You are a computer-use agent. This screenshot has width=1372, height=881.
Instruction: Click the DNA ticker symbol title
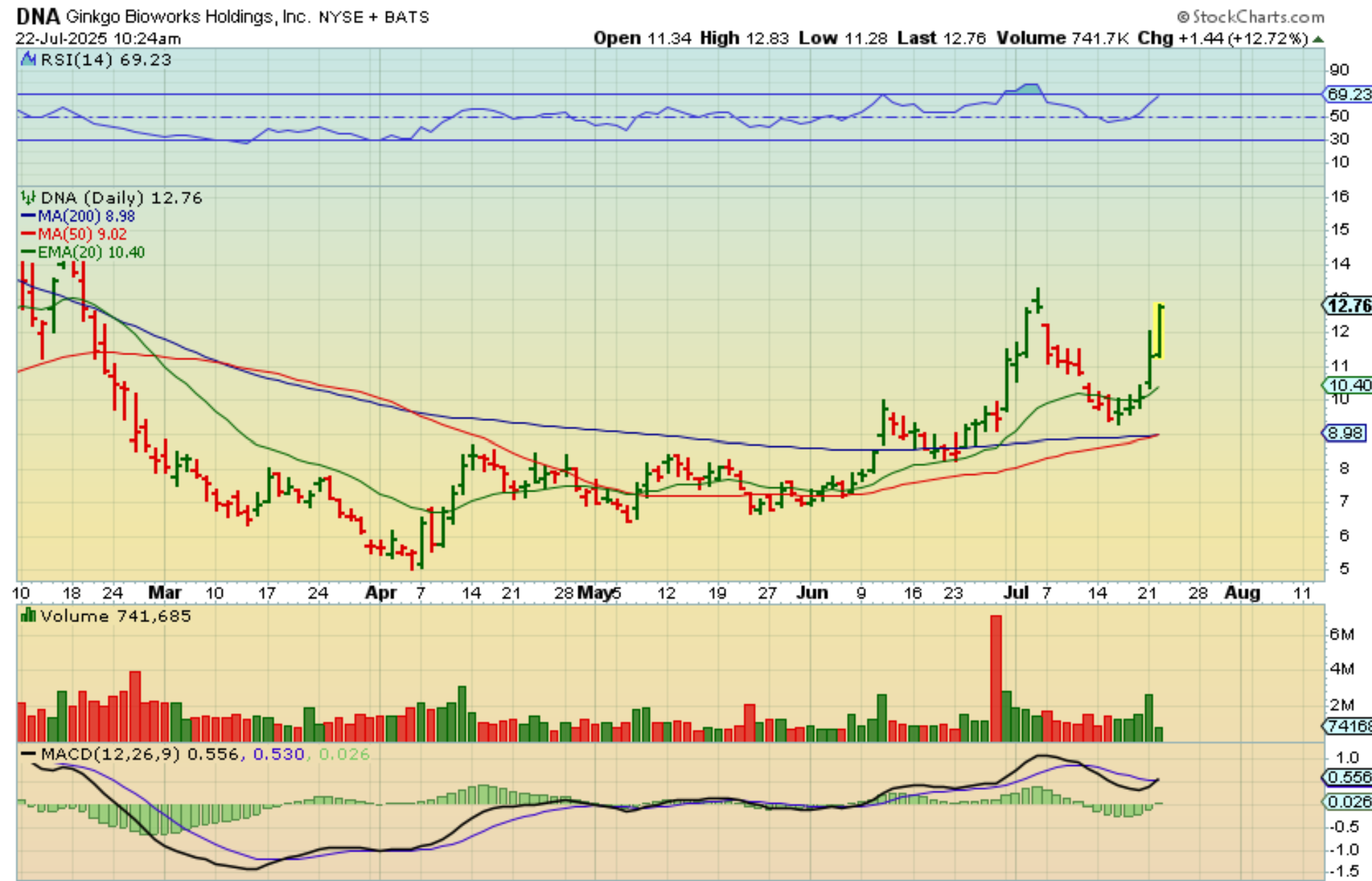(x=38, y=16)
